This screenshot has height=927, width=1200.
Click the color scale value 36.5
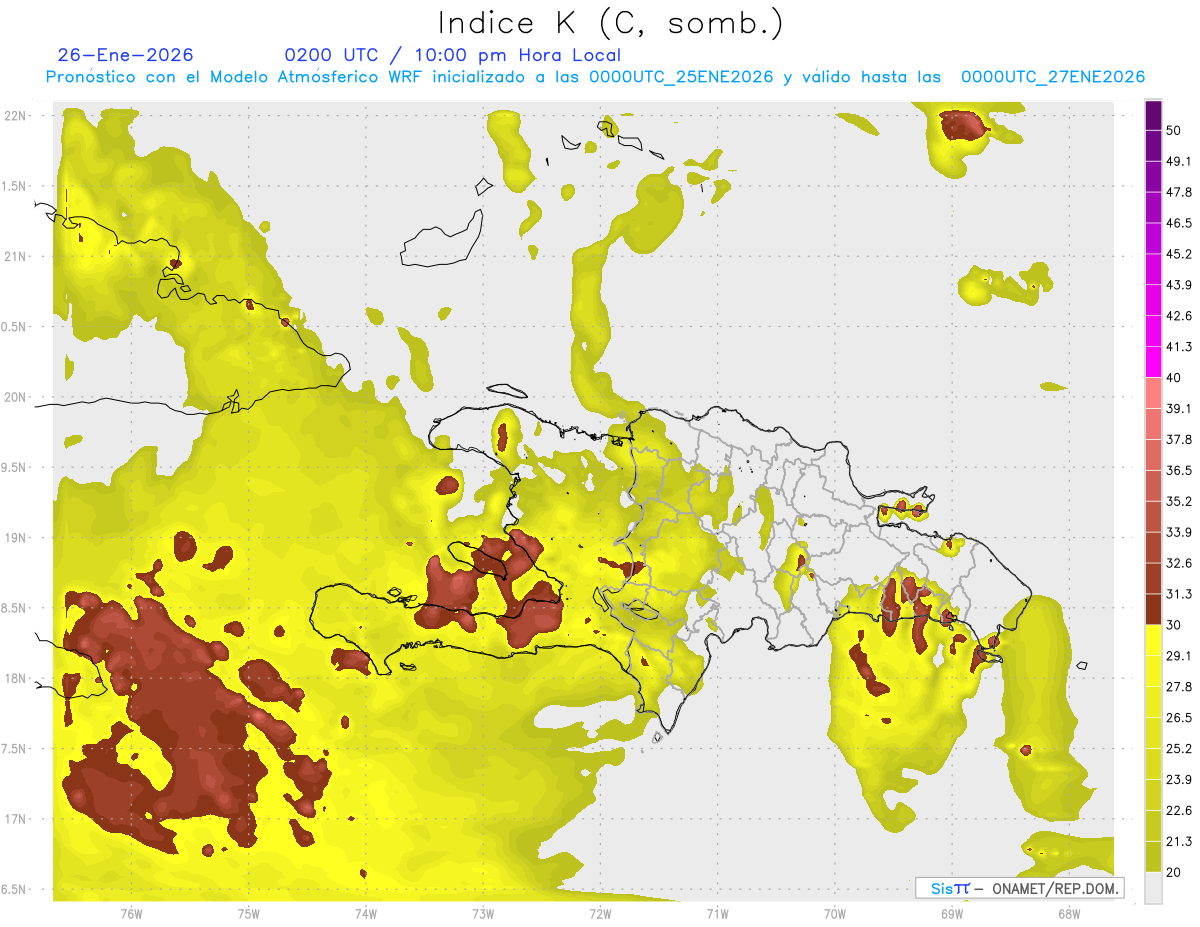tap(1180, 470)
